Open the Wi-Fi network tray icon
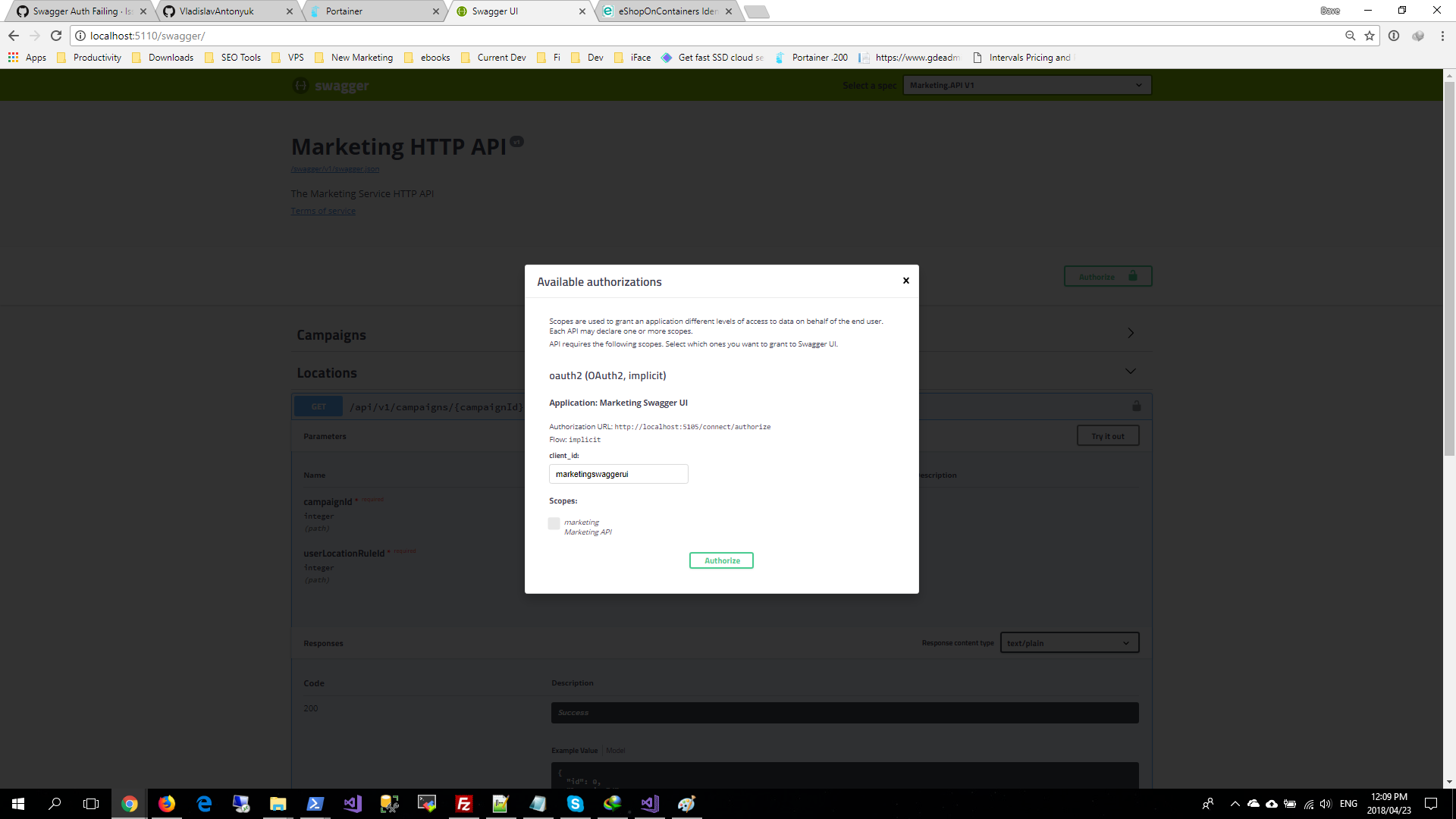 (1309, 804)
